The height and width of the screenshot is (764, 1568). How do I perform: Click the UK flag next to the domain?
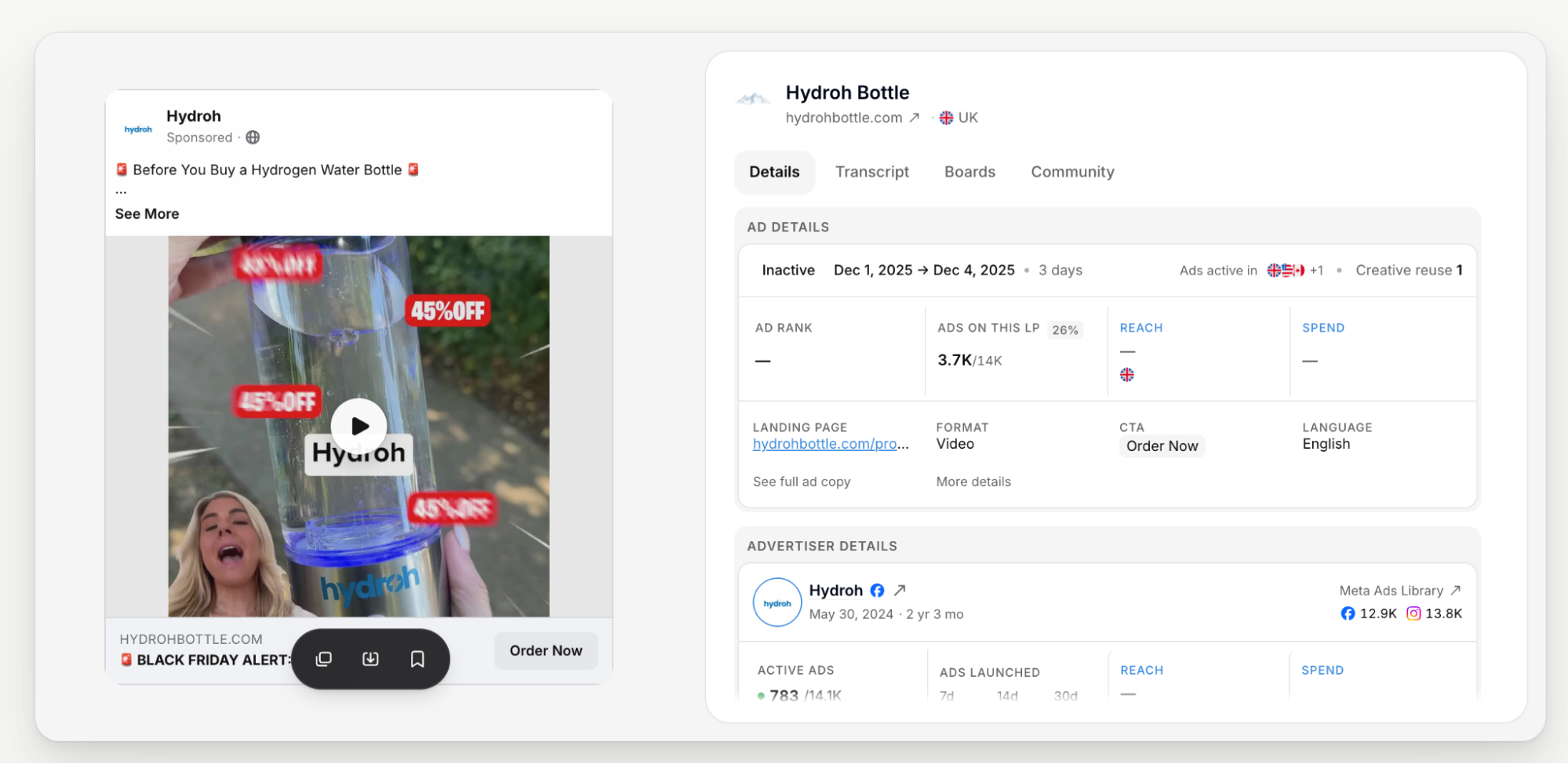click(x=947, y=118)
